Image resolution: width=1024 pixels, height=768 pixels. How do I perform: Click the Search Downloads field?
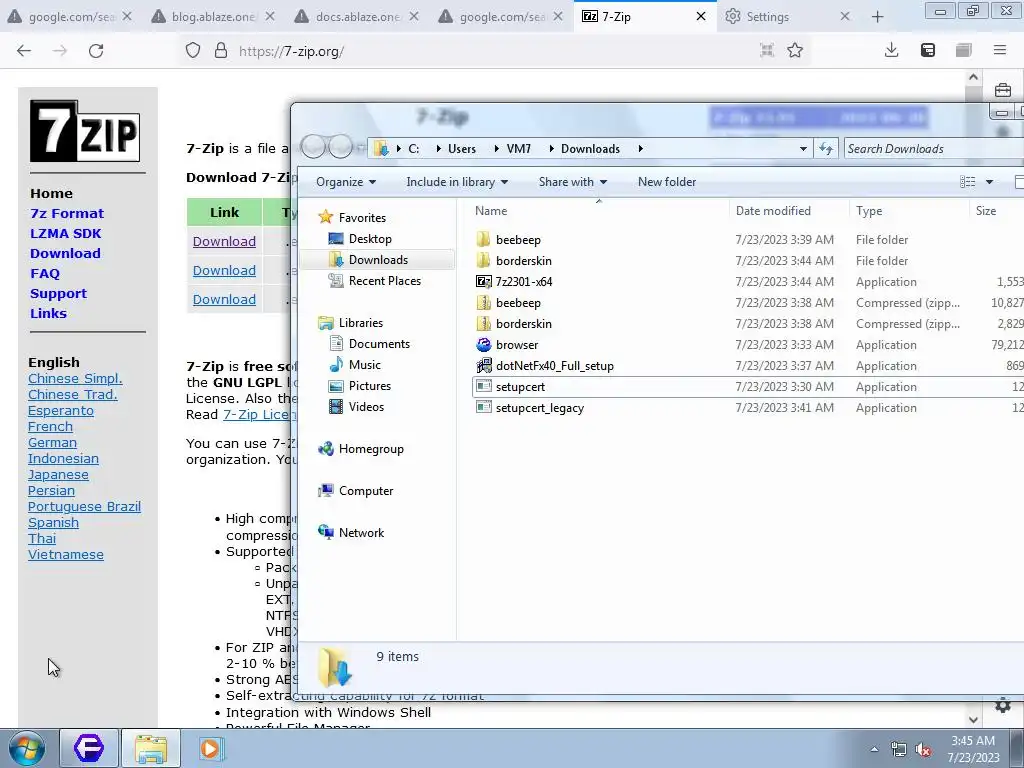[x=934, y=149]
